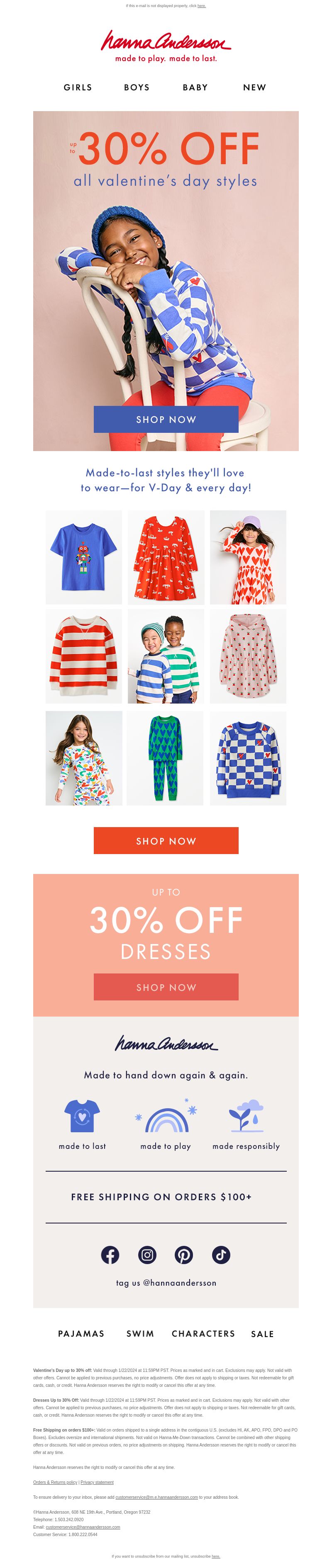The width and height of the screenshot is (332, 1568).
Task: Open the BABY navigation item
Action: click(x=195, y=87)
